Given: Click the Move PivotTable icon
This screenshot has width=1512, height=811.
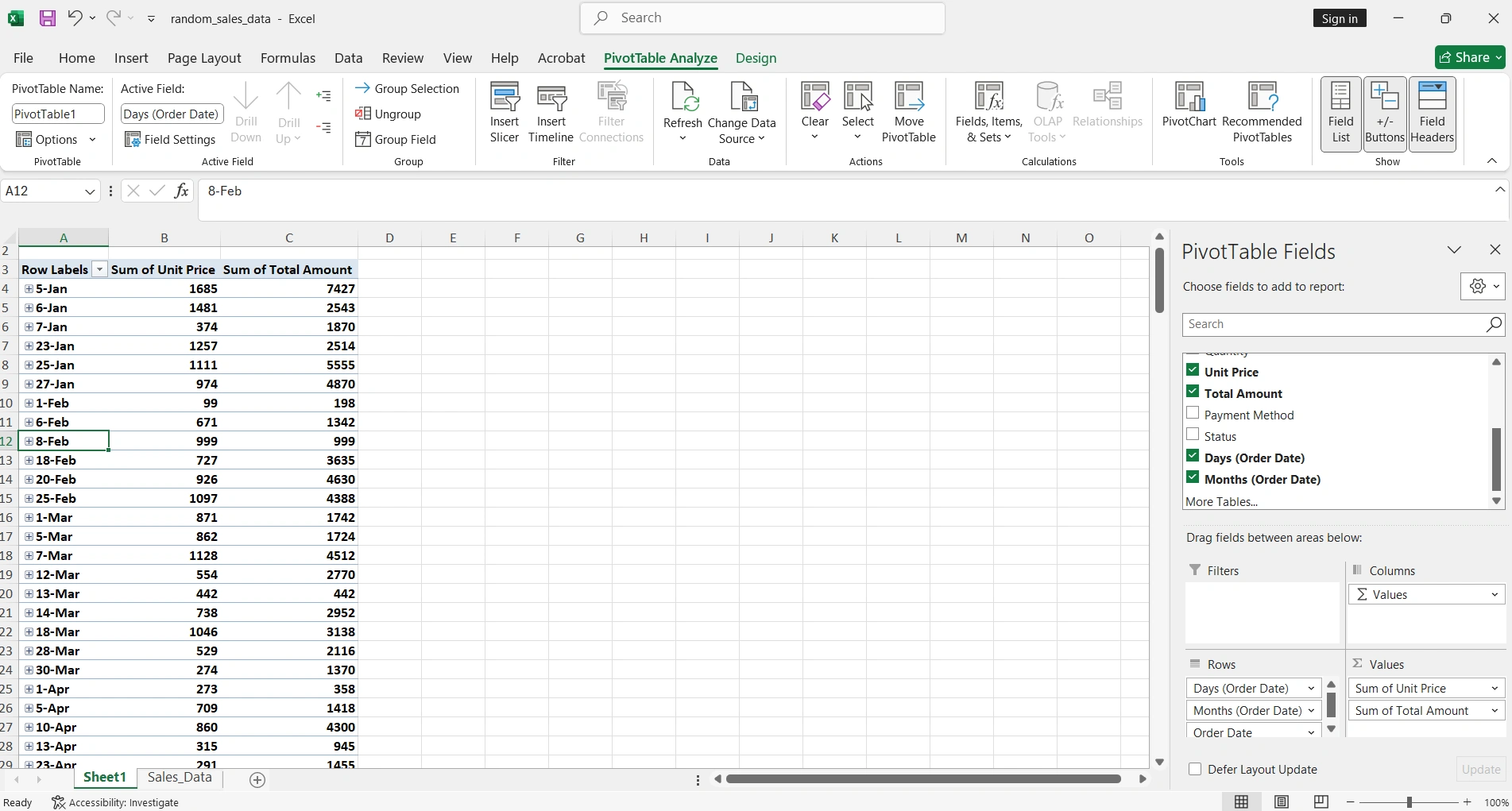Looking at the screenshot, I should tap(909, 111).
